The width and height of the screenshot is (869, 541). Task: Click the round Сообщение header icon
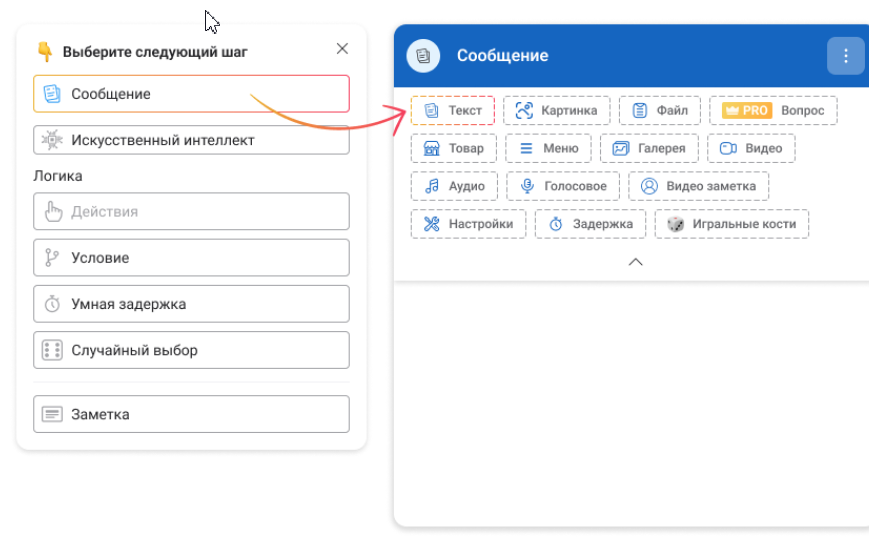423,55
